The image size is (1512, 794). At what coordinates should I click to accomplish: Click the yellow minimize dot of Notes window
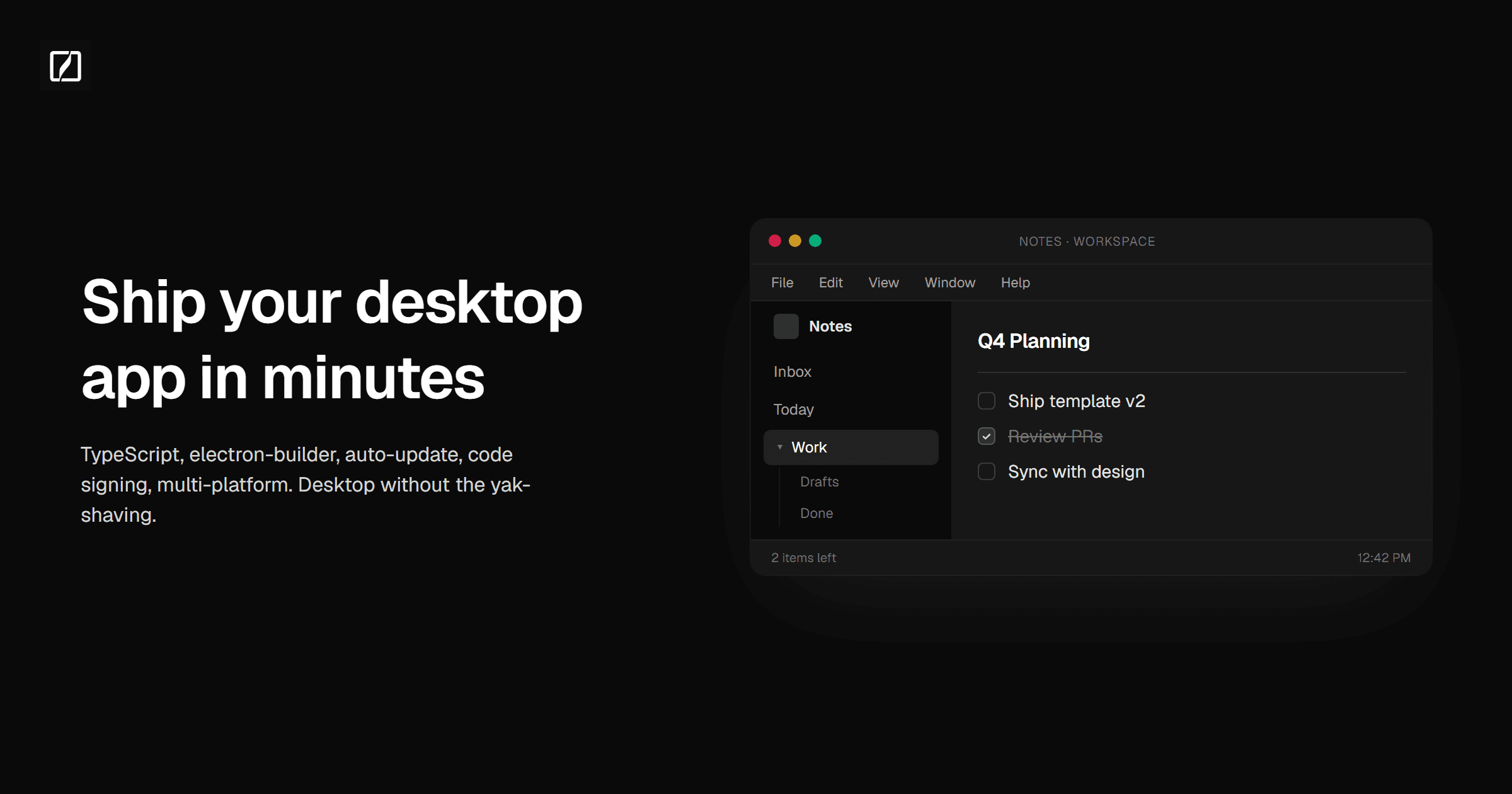pos(795,241)
